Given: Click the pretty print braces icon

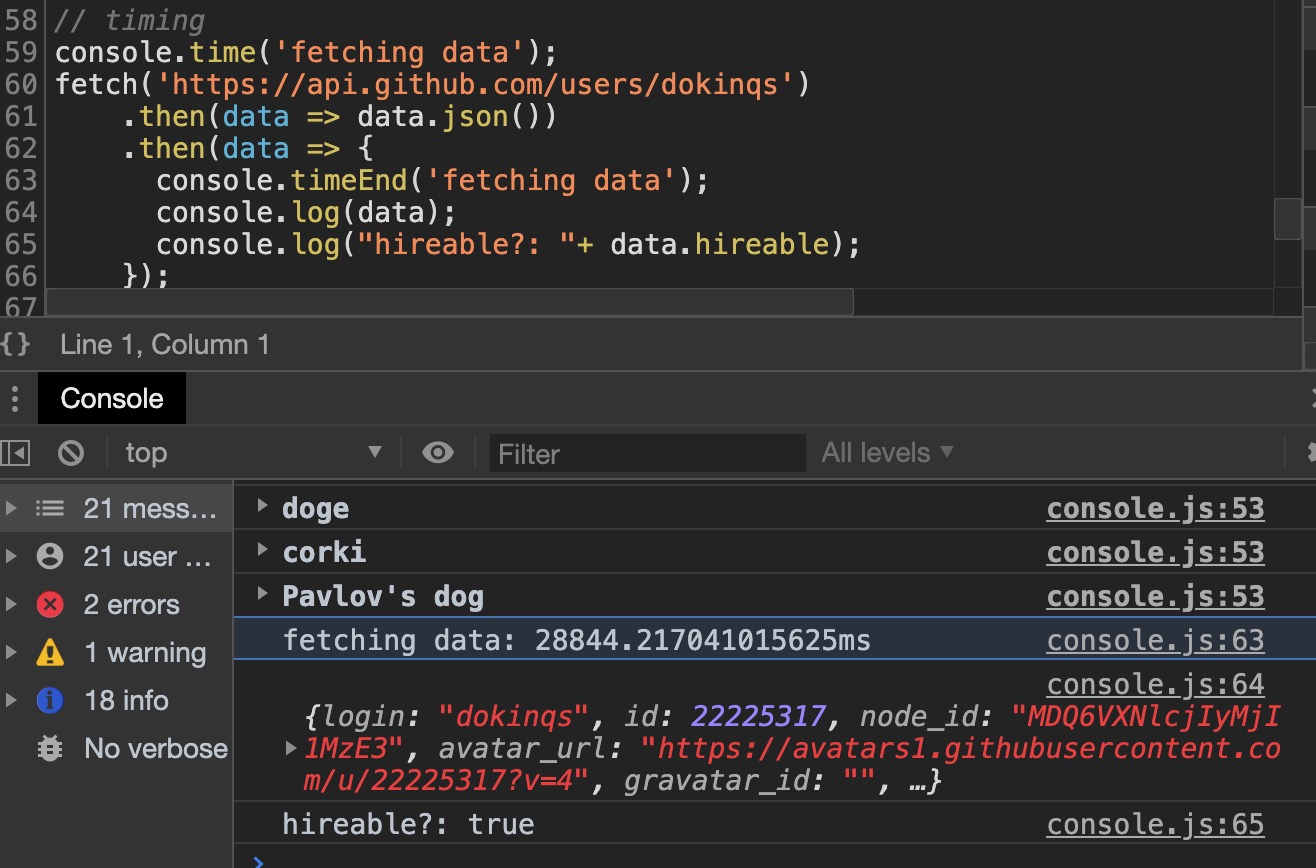Looking at the screenshot, I should [15, 345].
